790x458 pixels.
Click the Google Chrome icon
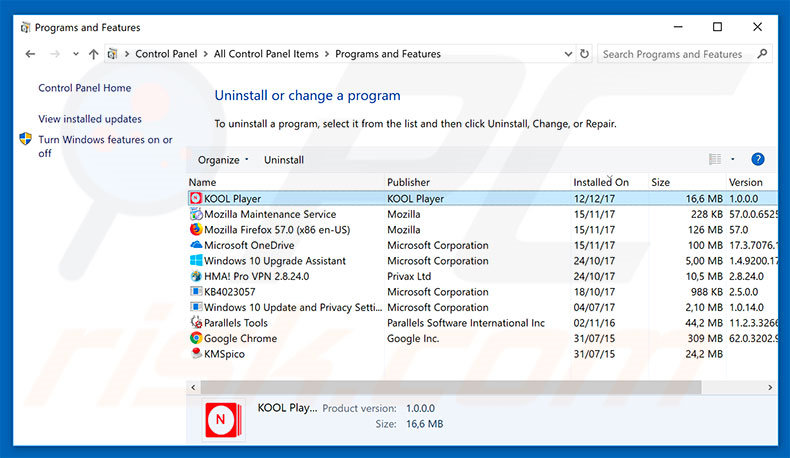[x=195, y=338]
